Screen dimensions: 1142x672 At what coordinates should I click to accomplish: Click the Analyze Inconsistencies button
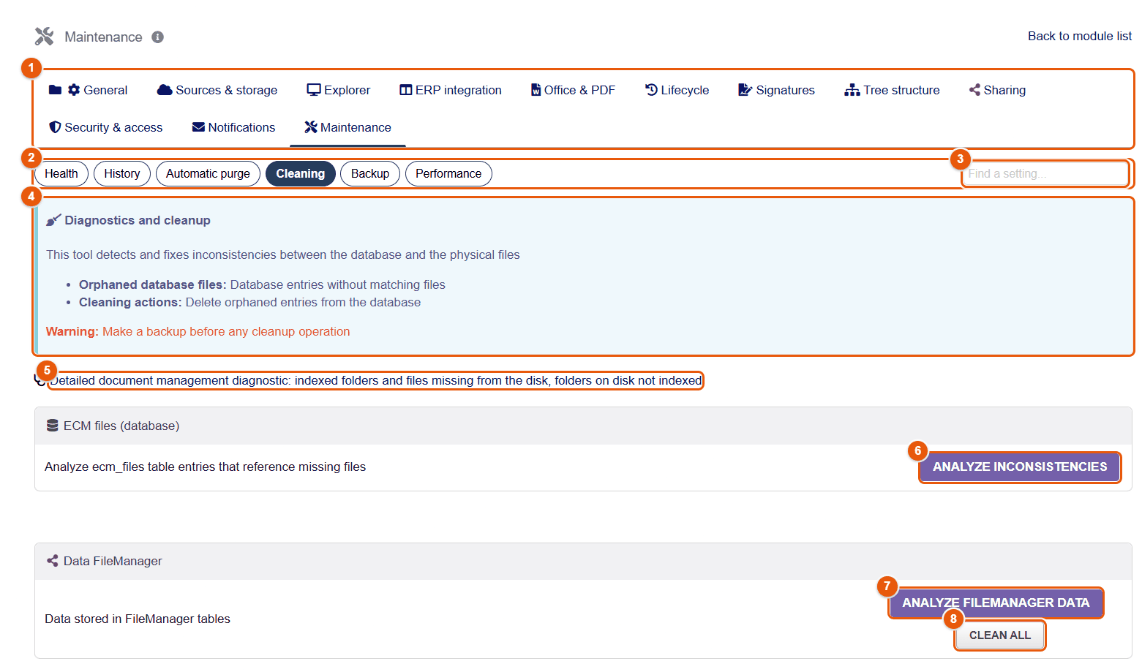[1020, 467]
